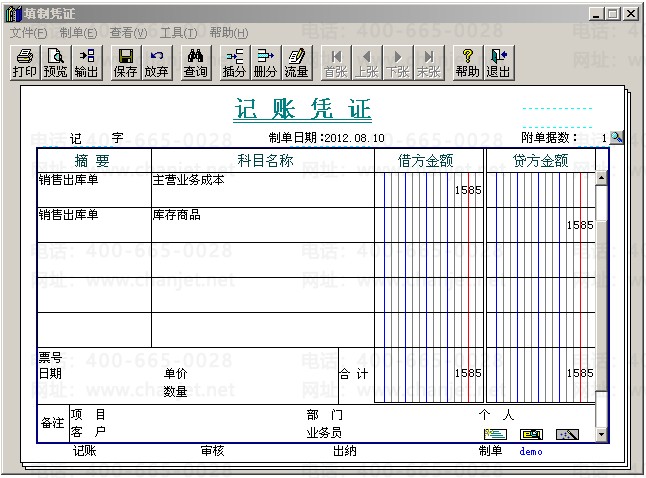Viewport: 646px width, 478px height.
Task: Delete entry line with 删分 icon
Action: coord(265,63)
